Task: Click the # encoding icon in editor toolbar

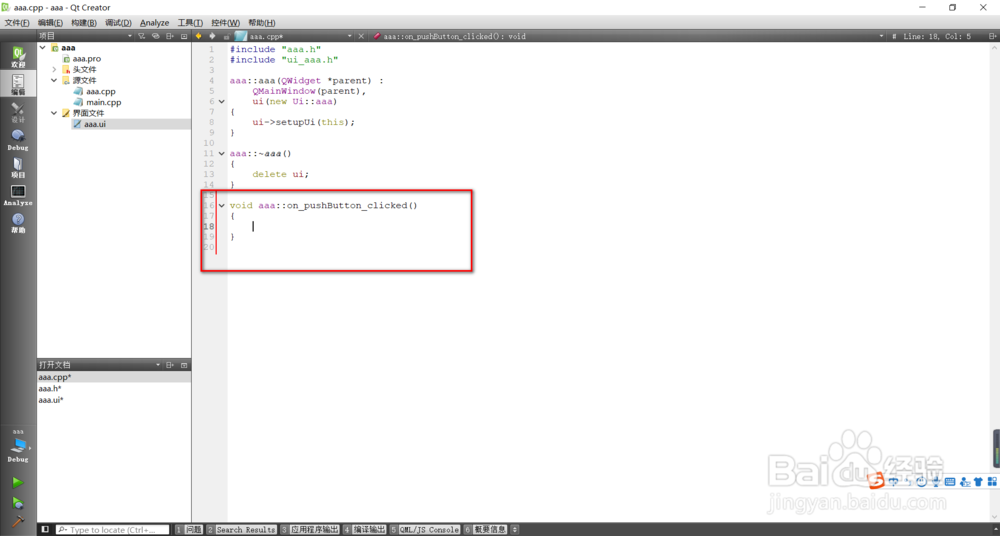Action: [x=894, y=36]
